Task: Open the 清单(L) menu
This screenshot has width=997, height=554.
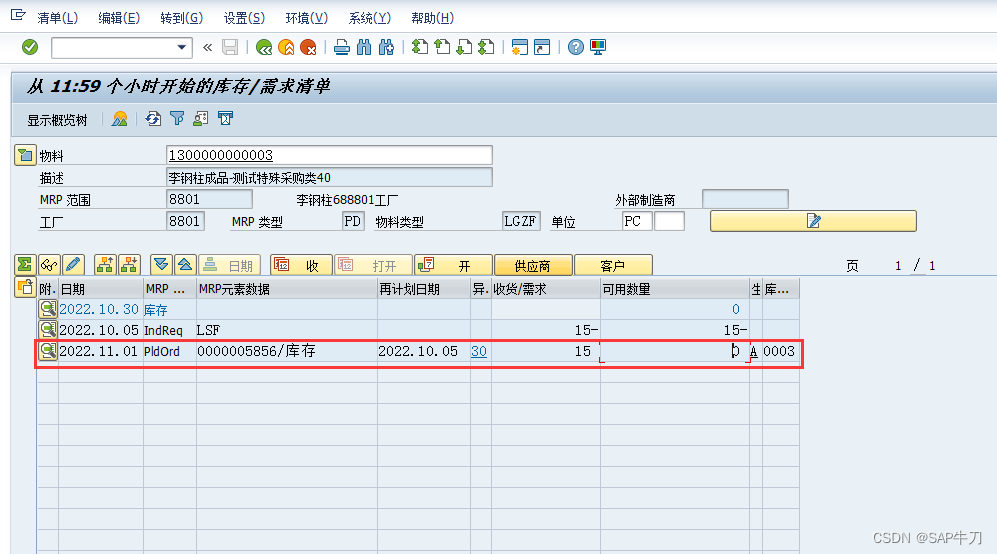Action: 57,18
